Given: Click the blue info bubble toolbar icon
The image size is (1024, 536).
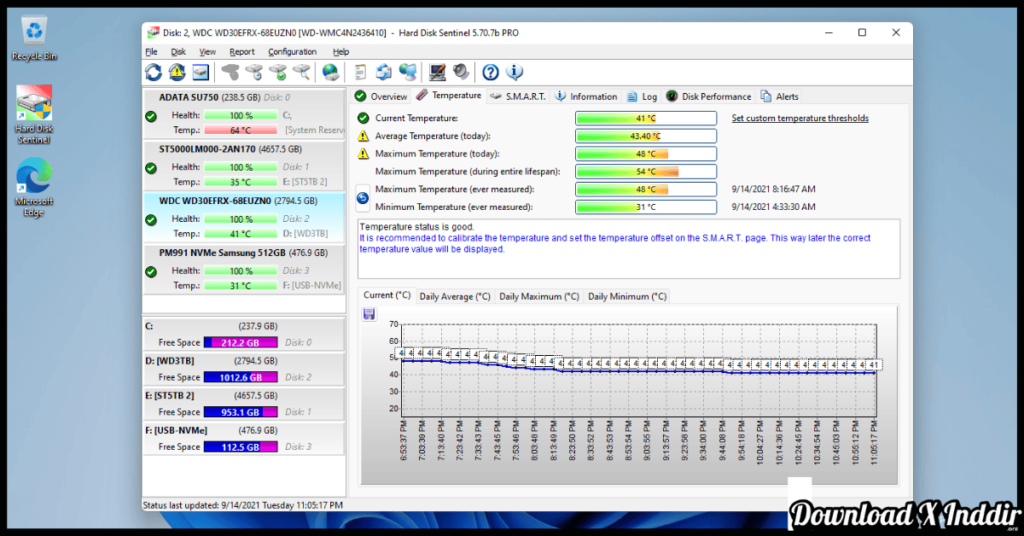Looking at the screenshot, I should [514, 72].
